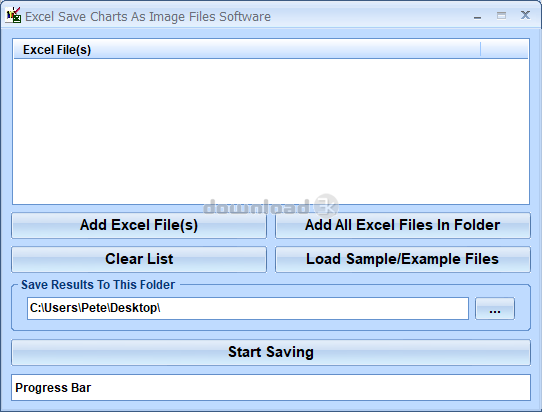Click the Add Excel File(s) button
542x412 pixels.
click(139, 225)
